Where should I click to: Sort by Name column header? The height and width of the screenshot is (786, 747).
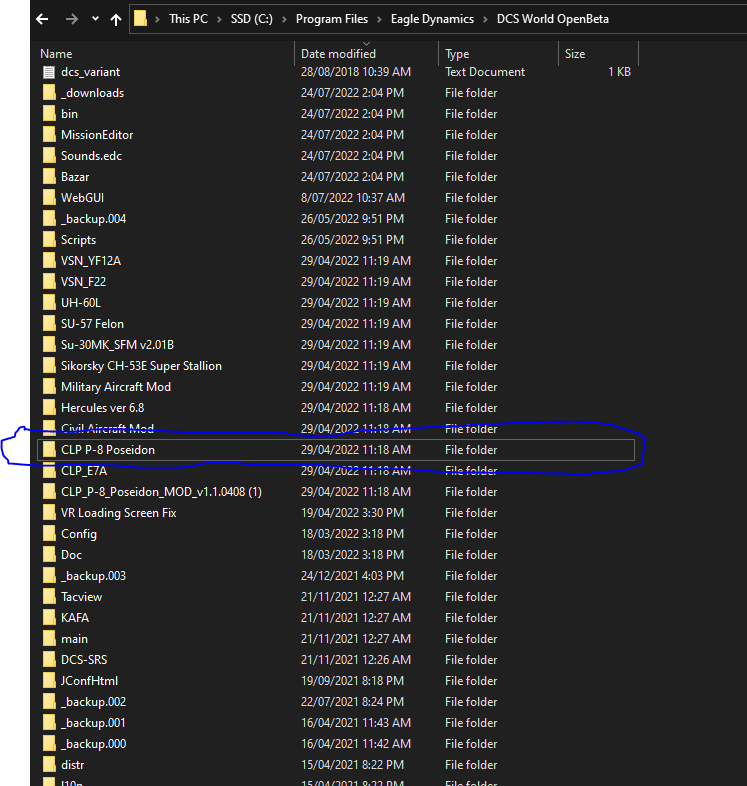[x=56, y=54]
